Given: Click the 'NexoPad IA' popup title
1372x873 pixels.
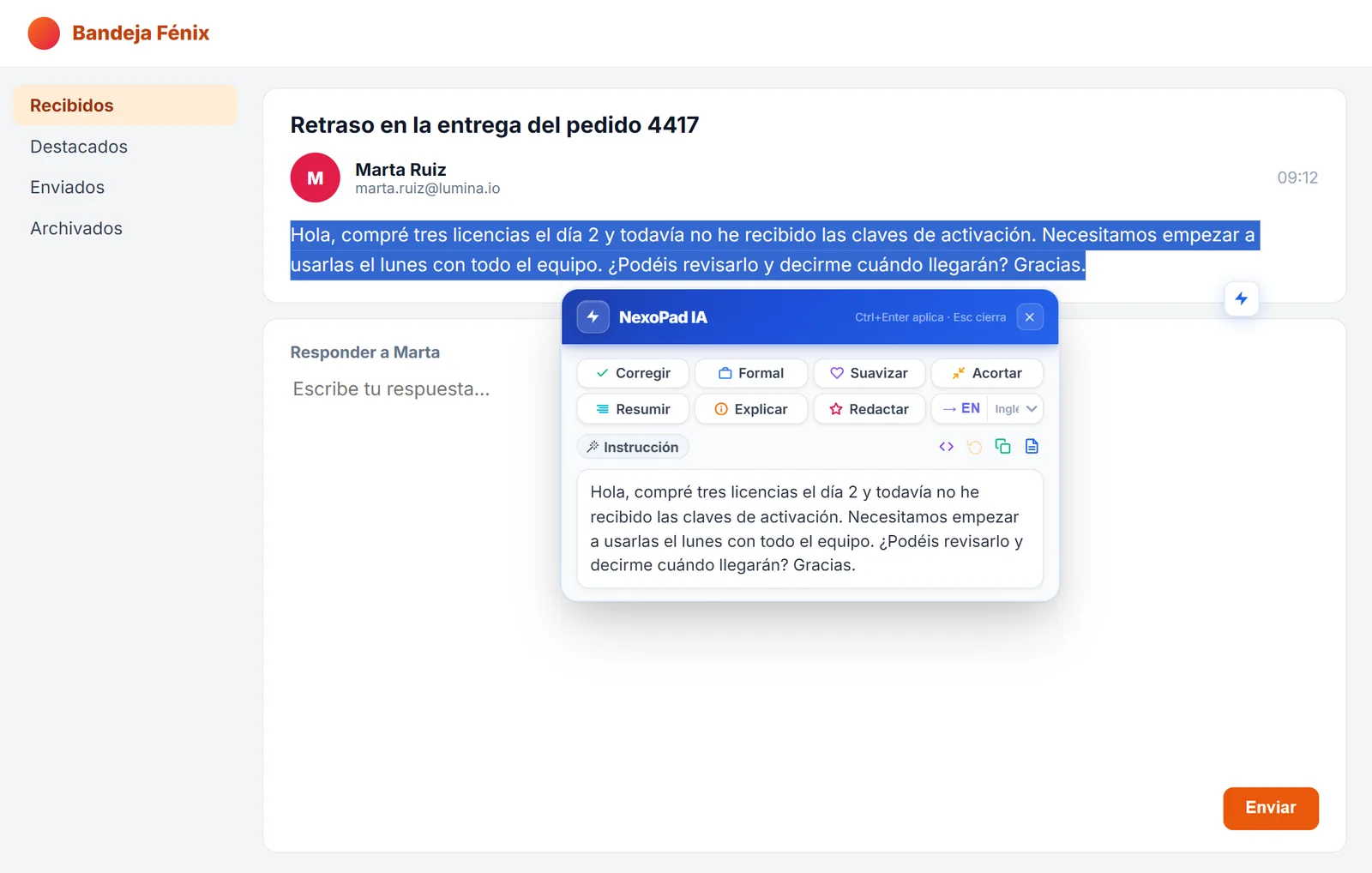Looking at the screenshot, I should pos(663,317).
